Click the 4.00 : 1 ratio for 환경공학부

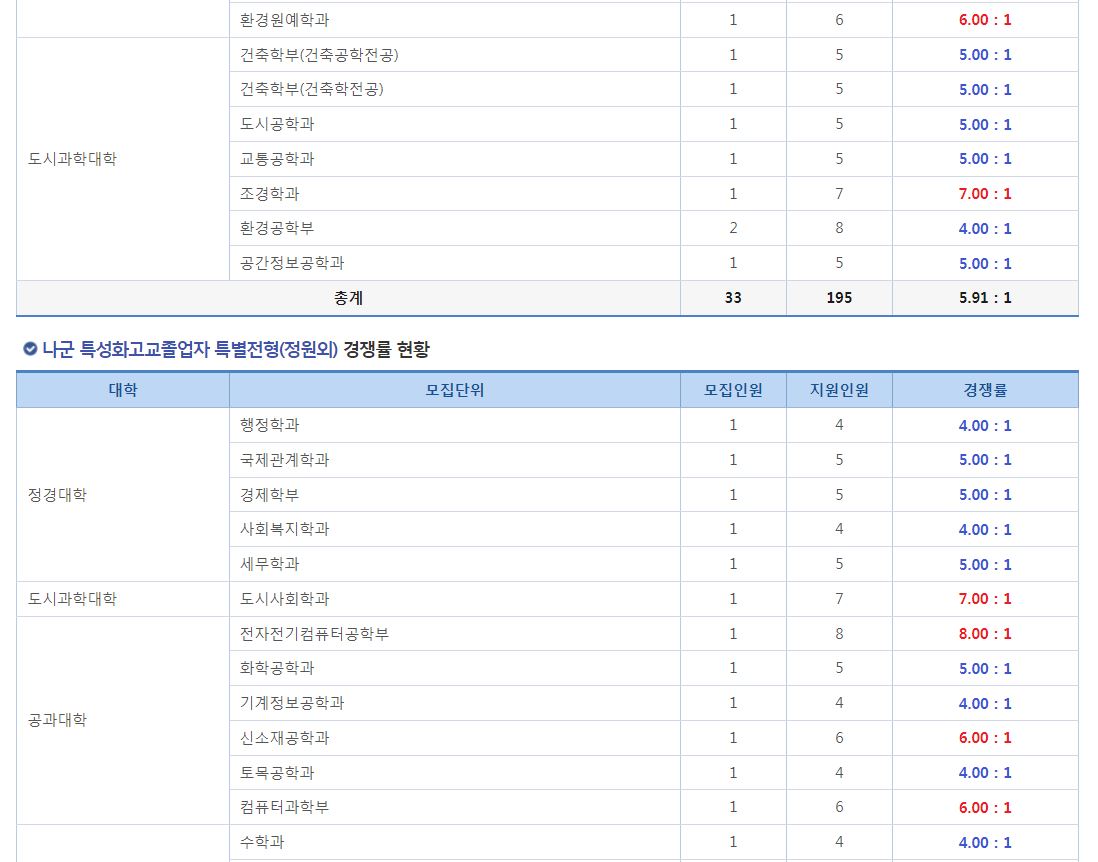(985, 228)
